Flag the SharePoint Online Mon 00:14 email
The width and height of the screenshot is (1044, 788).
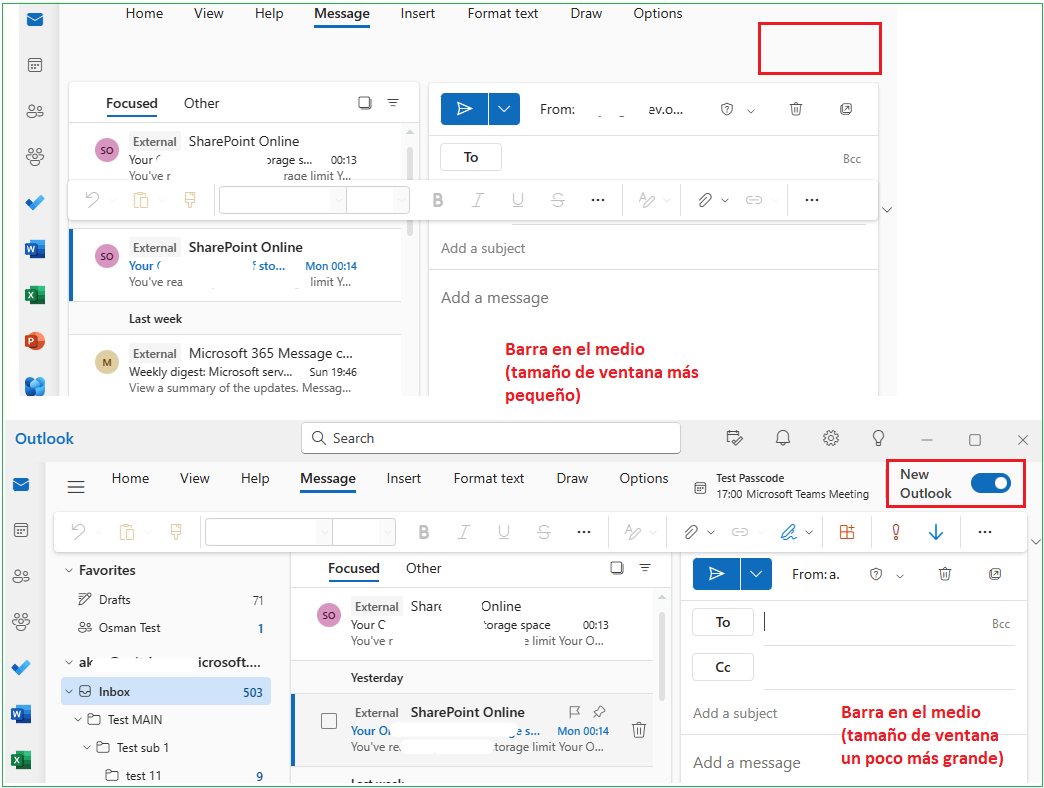pyautogui.click(x=575, y=711)
